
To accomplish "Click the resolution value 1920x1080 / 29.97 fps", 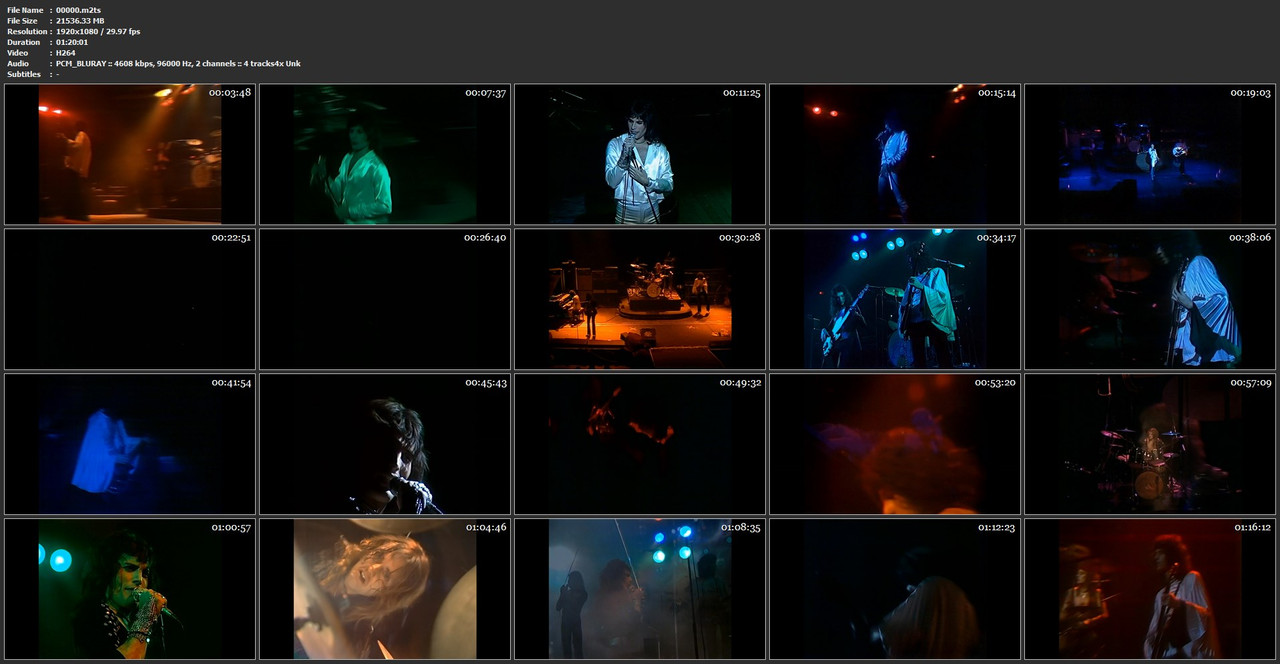I will [x=98, y=32].
